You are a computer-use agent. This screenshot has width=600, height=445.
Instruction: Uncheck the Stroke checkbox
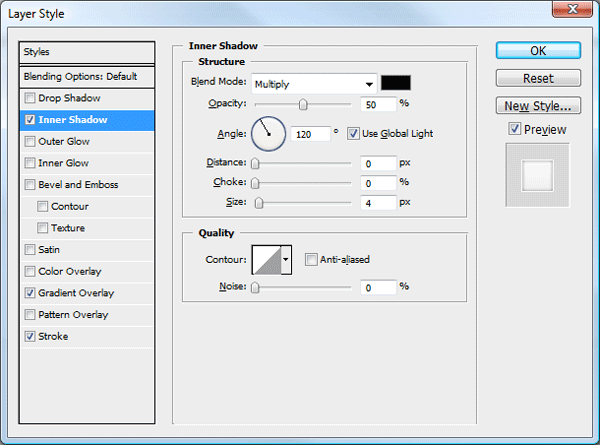29,336
